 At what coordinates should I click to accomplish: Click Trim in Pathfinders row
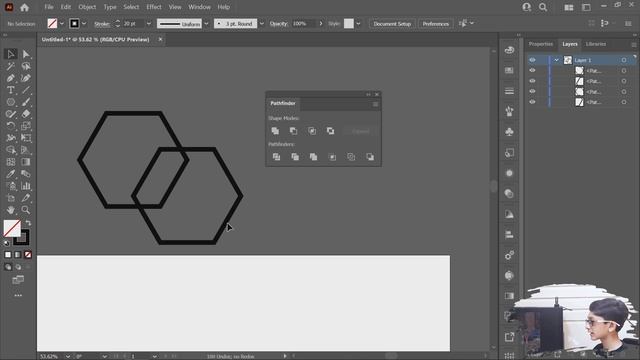[x=295, y=157]
